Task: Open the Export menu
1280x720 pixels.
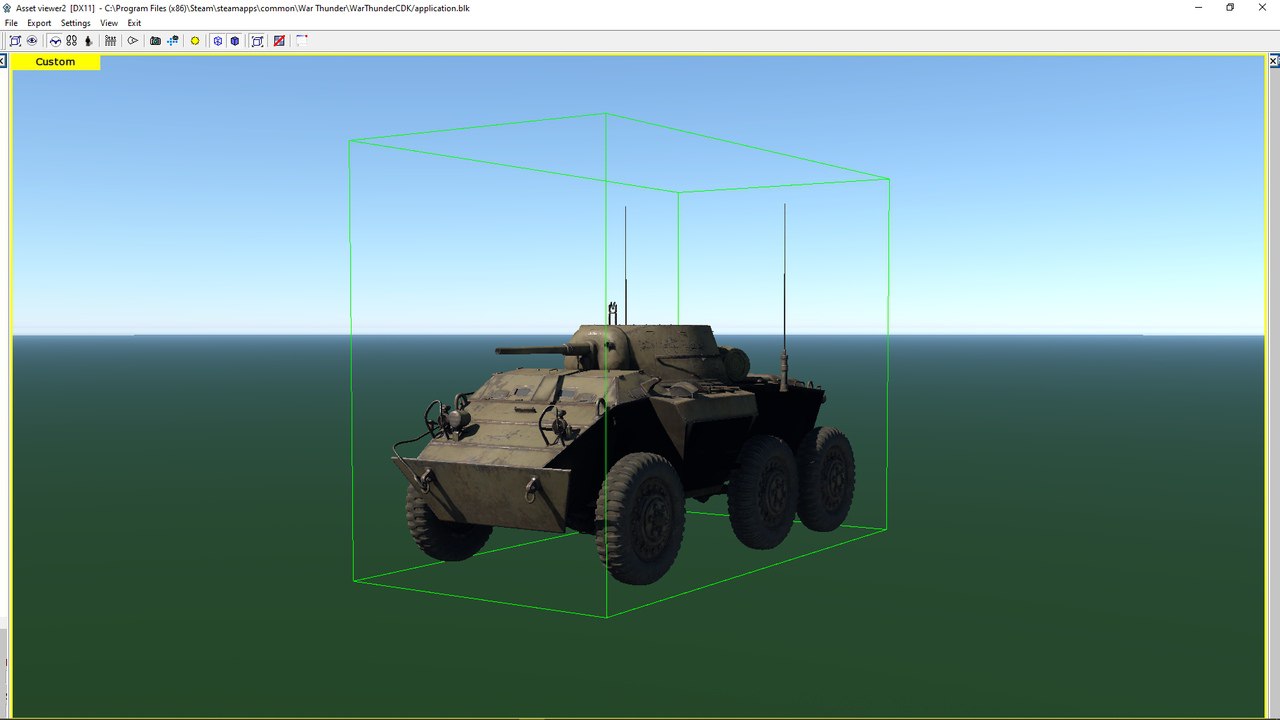Action: click(x=39, y=23)
